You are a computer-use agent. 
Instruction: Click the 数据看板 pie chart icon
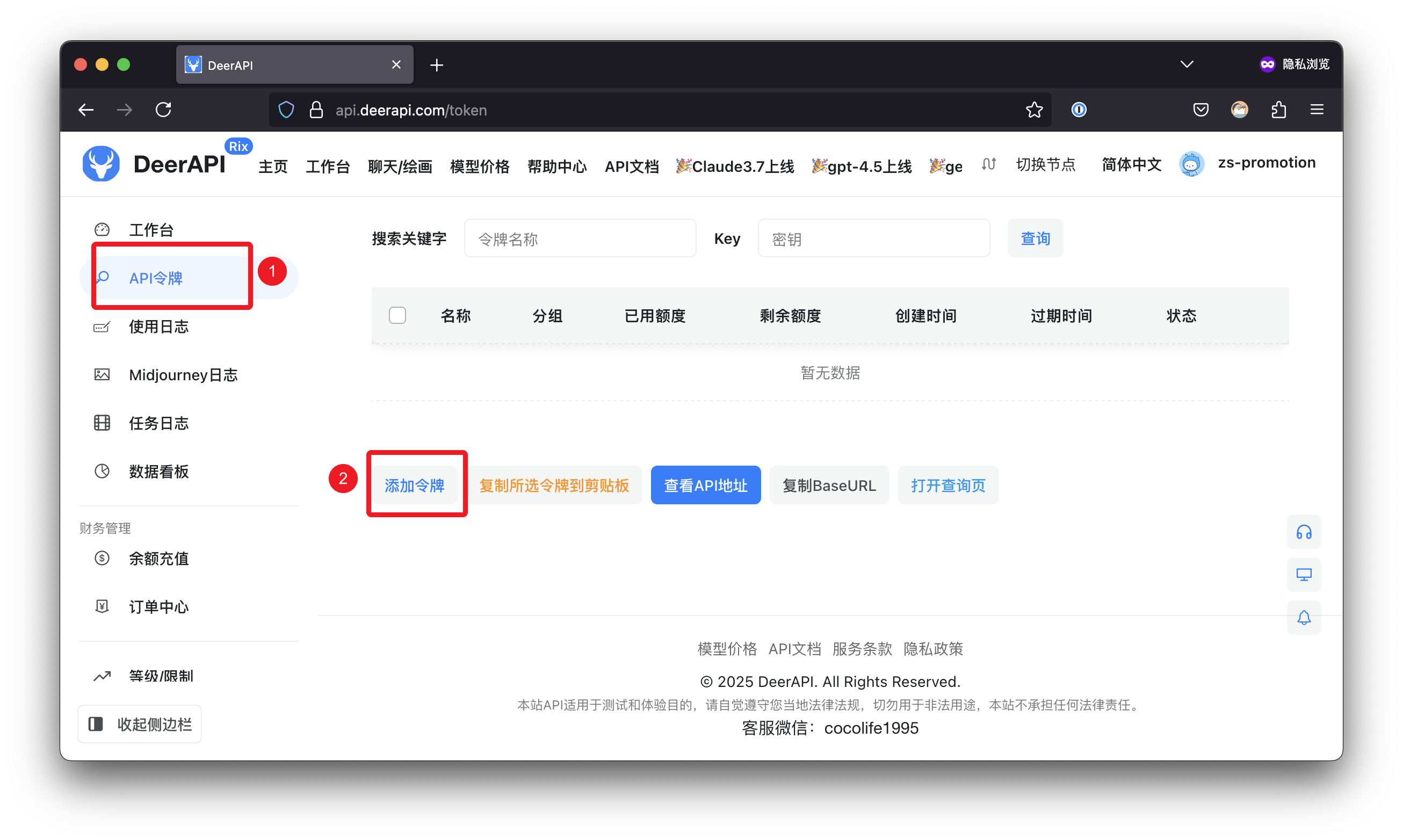point(102,472)
